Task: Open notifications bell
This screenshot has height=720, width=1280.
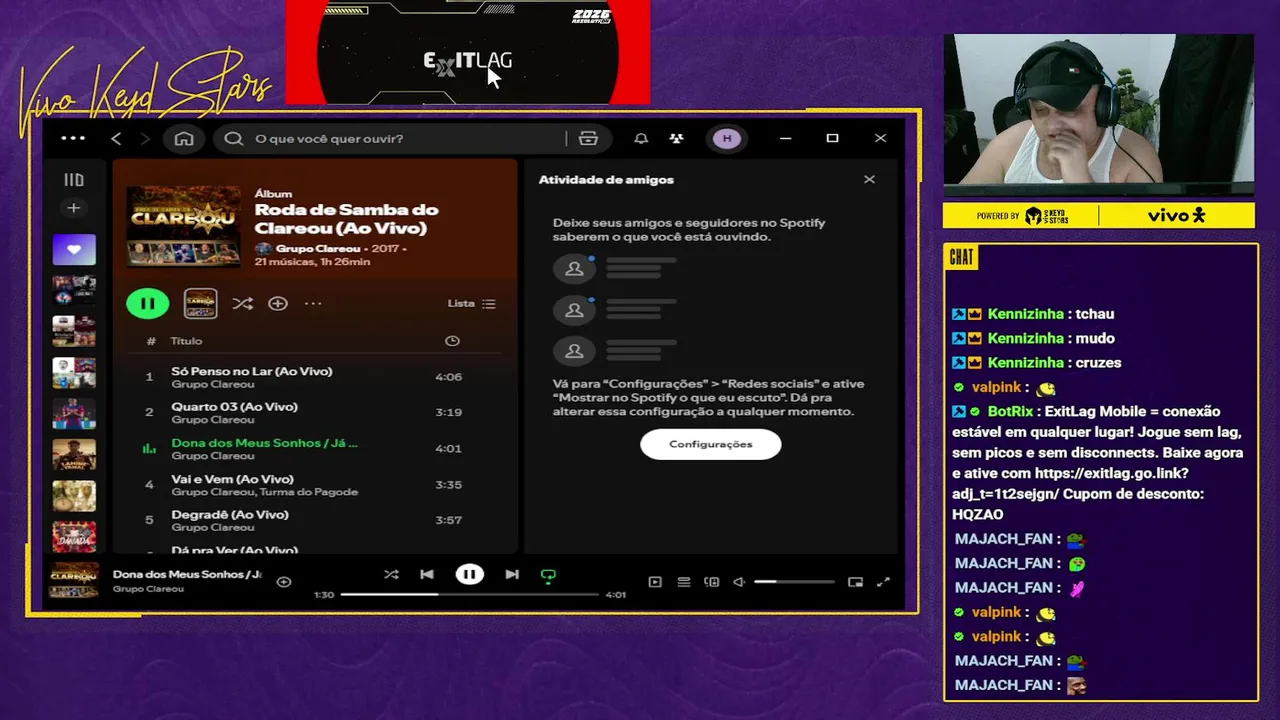Action: 641,138
